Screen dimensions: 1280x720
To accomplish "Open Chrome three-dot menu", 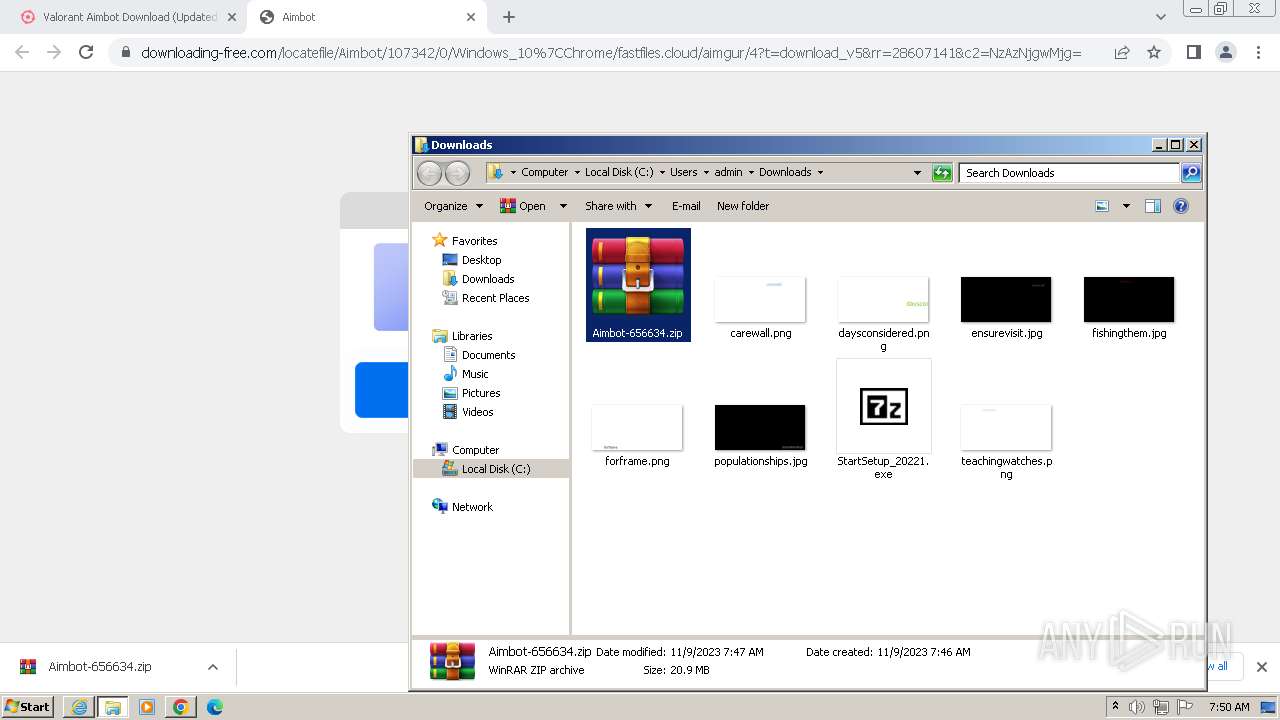I will pos(1258,52).
